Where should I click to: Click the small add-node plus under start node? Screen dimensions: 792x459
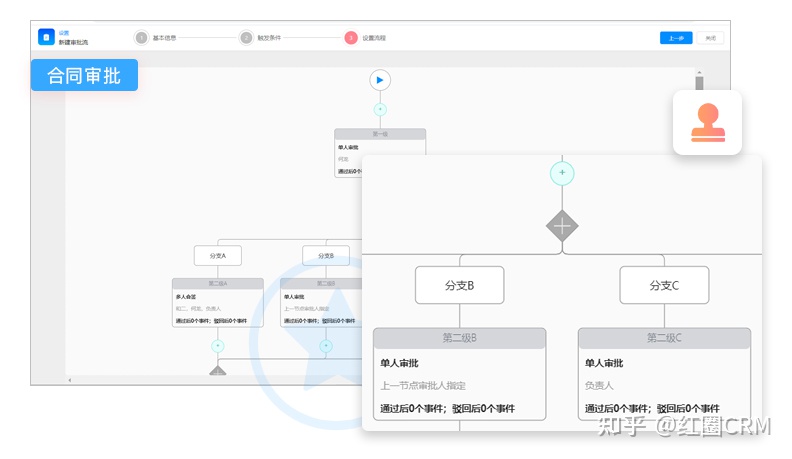(x=380, y=109)
